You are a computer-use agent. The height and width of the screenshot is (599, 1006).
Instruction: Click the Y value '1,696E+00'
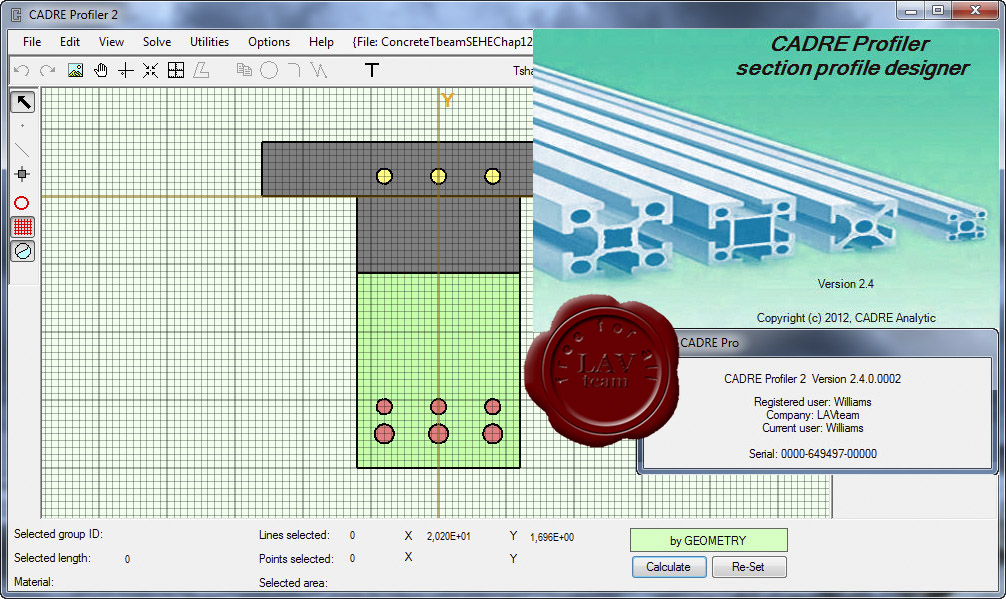pos(552,537)
